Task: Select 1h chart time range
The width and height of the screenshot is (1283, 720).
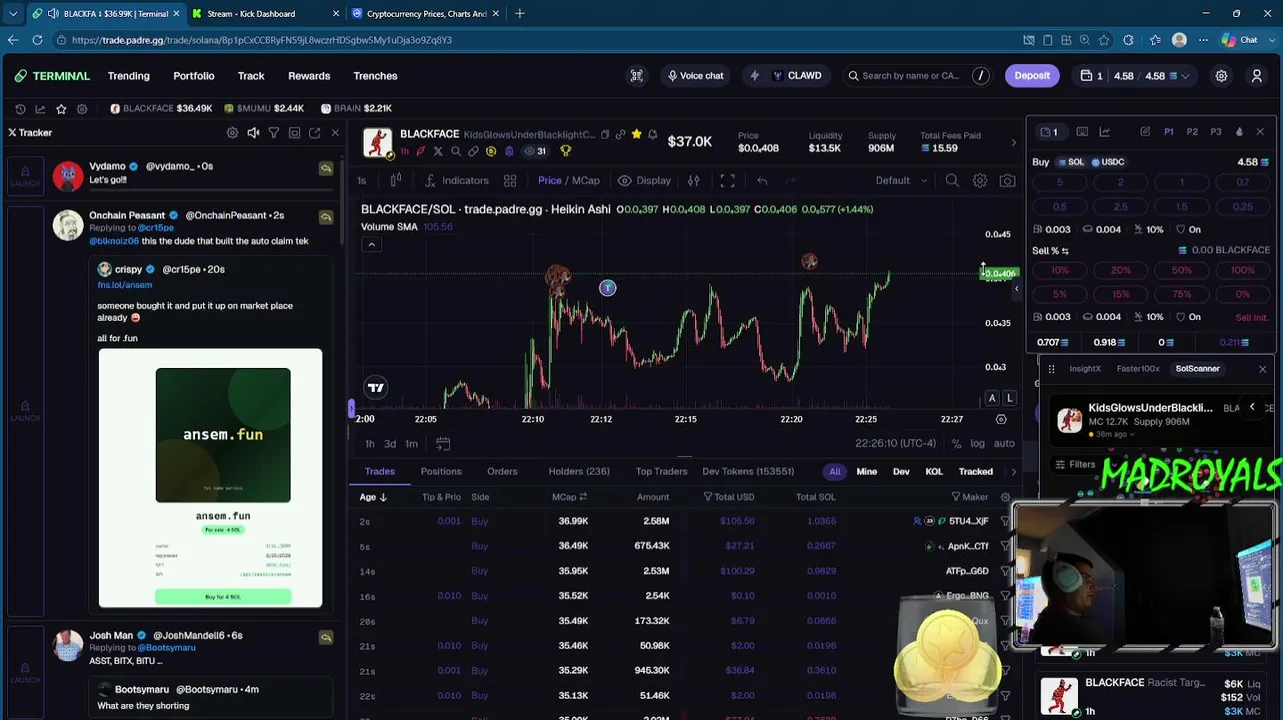Action: point(370,444)
